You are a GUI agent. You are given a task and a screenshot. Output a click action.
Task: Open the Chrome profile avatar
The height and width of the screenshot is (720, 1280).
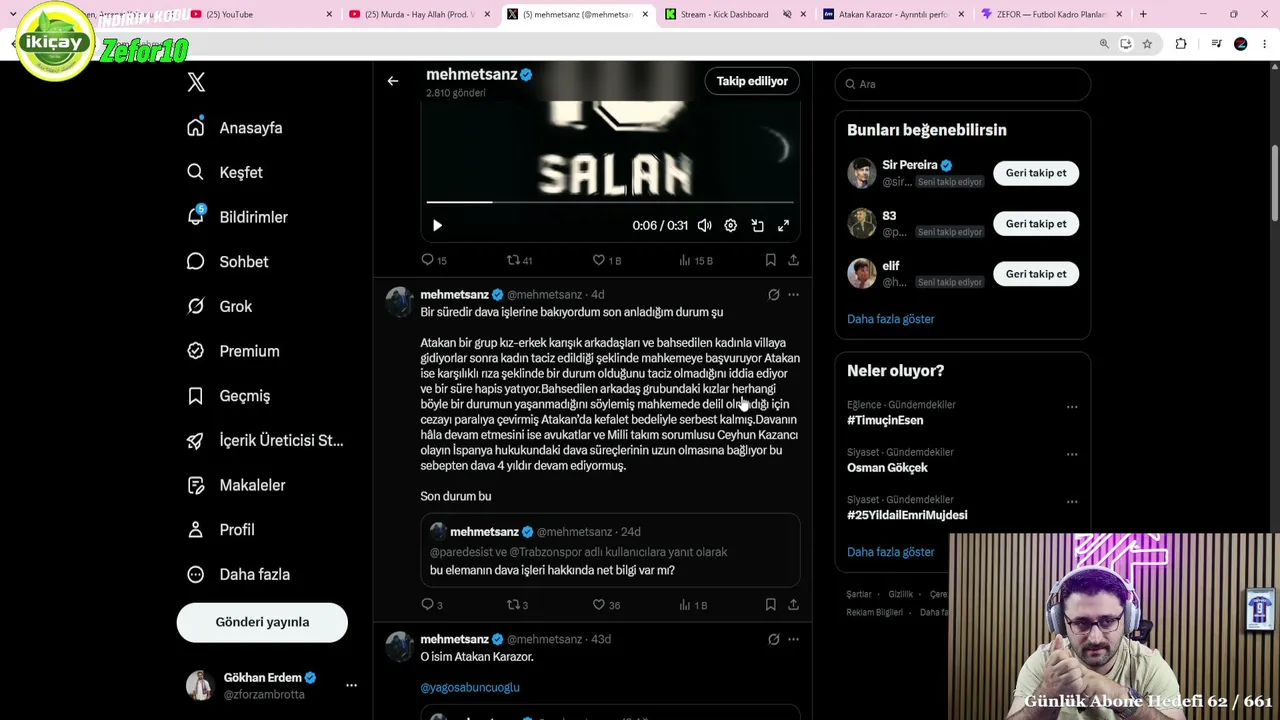pos(1241,44)
